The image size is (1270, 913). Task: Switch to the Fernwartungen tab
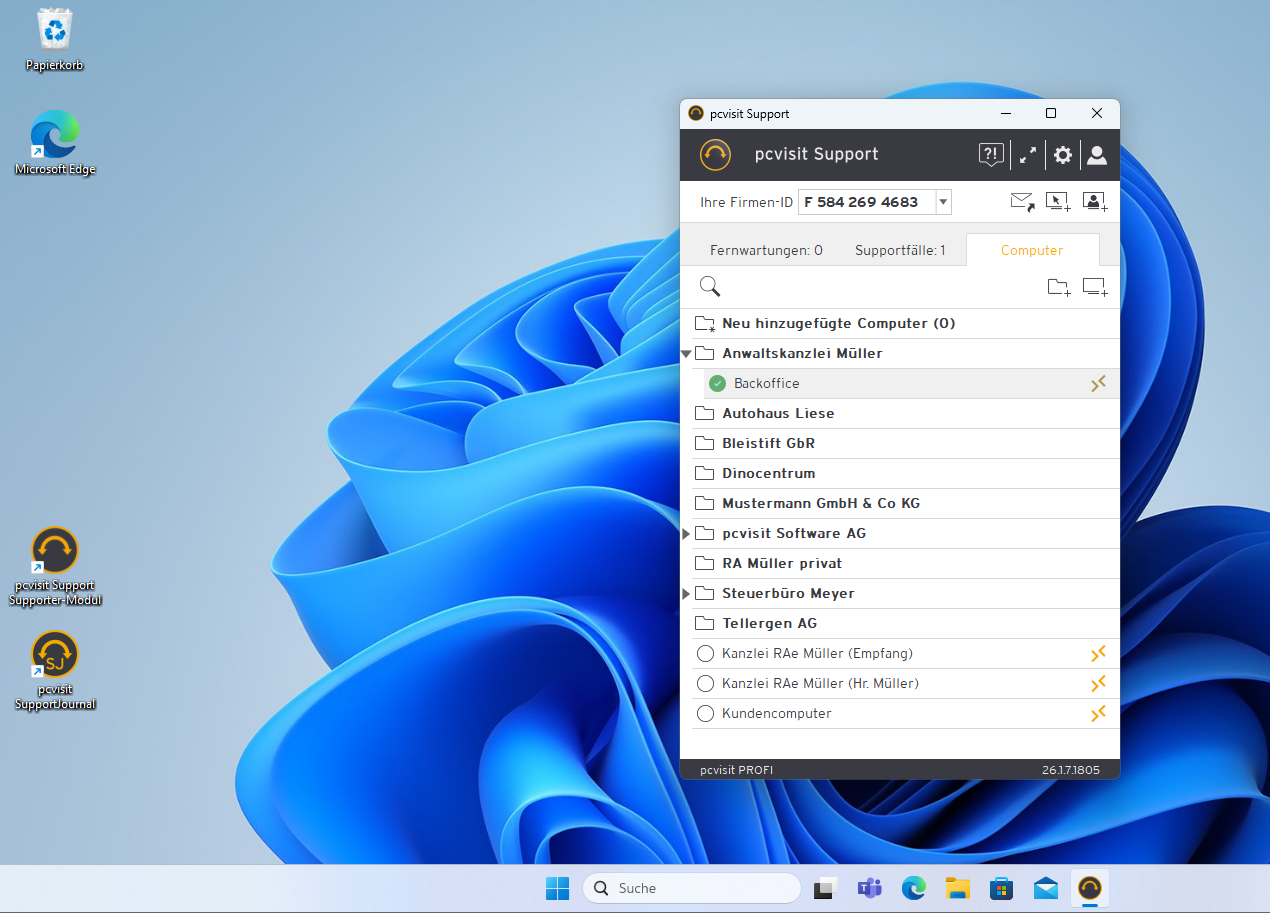(766, 250)
